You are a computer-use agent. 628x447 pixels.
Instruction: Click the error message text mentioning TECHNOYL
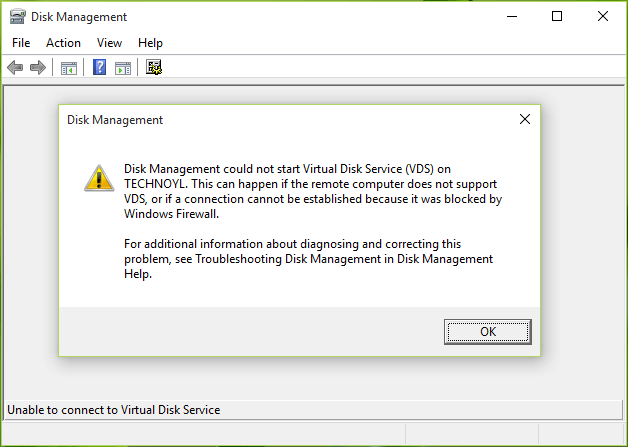(x=312, y=192)
